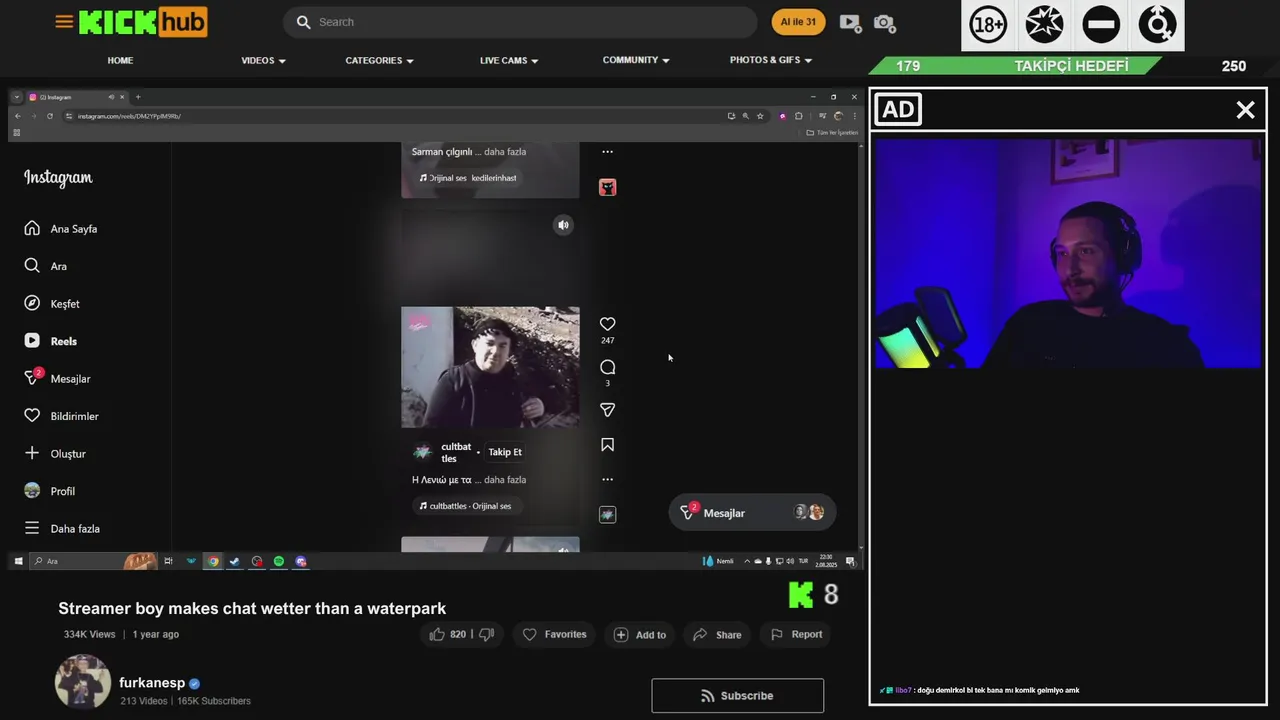Bookmark page with star in address bar

[760, 116]
